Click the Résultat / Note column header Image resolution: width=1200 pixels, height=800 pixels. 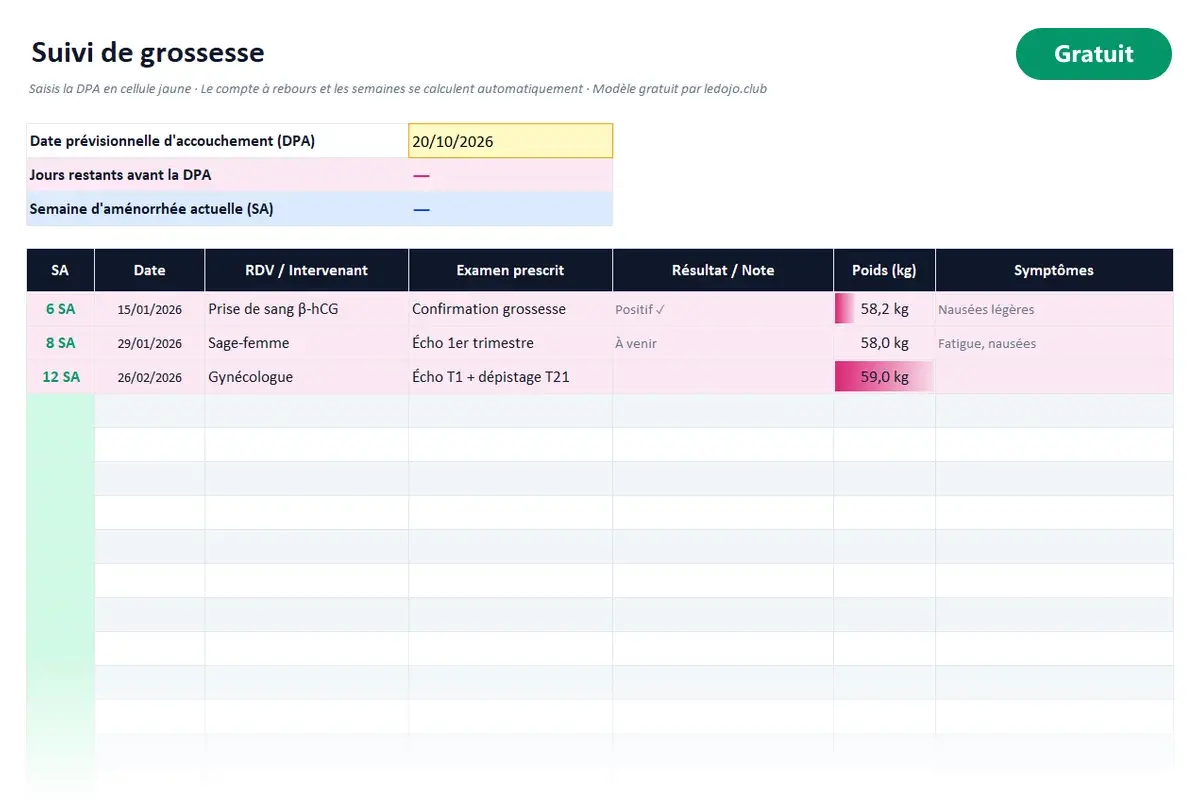click(x=723, y=270)
